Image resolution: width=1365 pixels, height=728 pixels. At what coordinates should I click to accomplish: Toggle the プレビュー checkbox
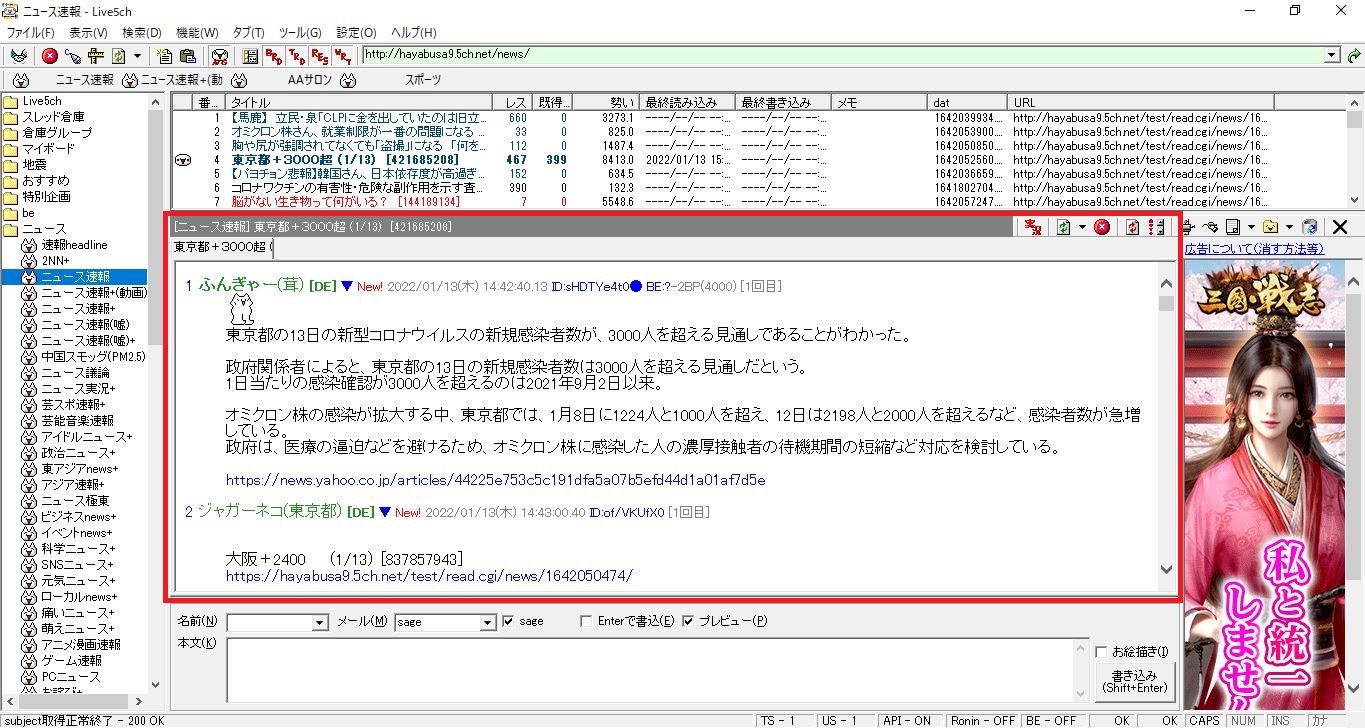coord(688,621)
